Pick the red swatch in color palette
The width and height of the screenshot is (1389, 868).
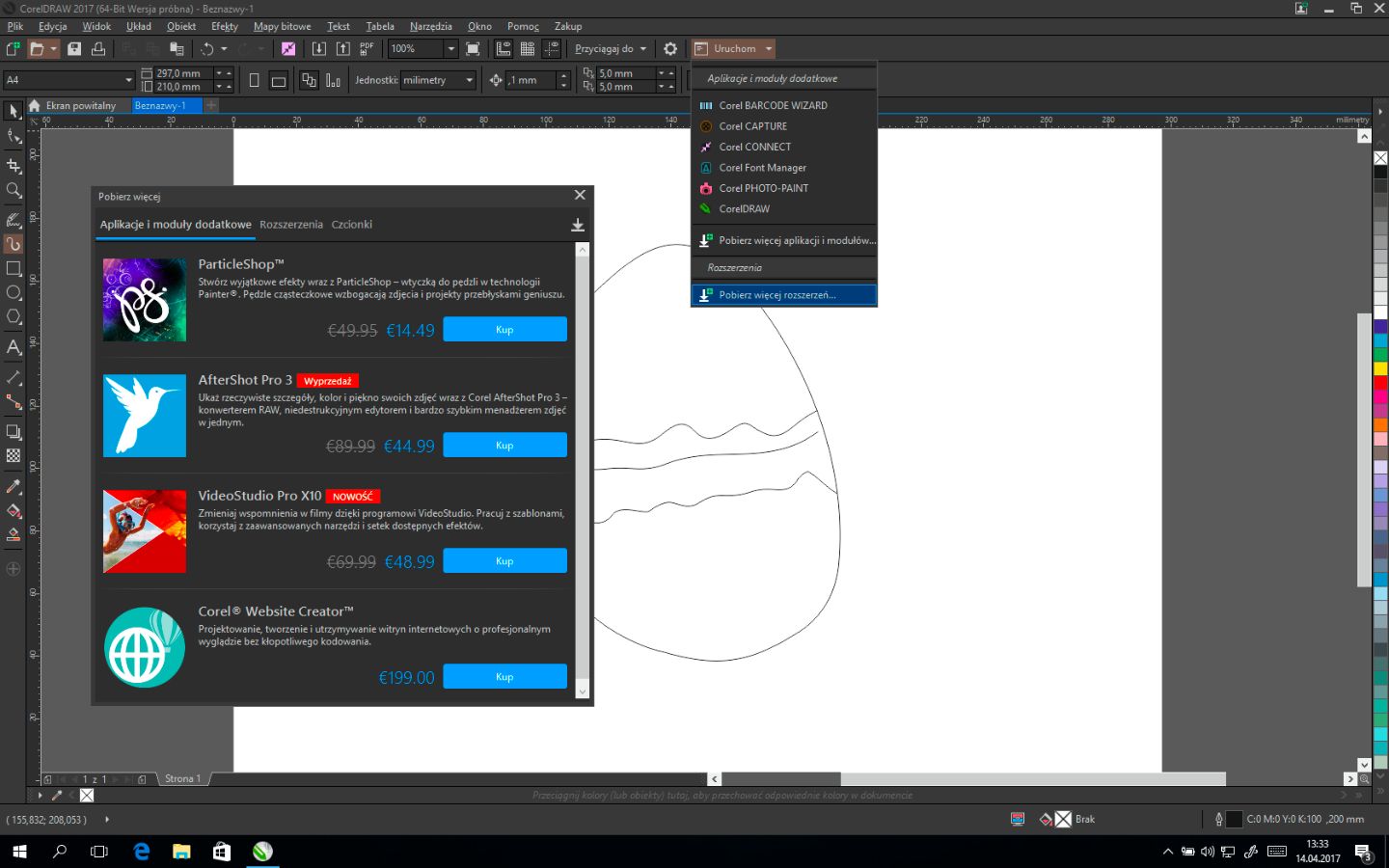tap(1380, 383)
